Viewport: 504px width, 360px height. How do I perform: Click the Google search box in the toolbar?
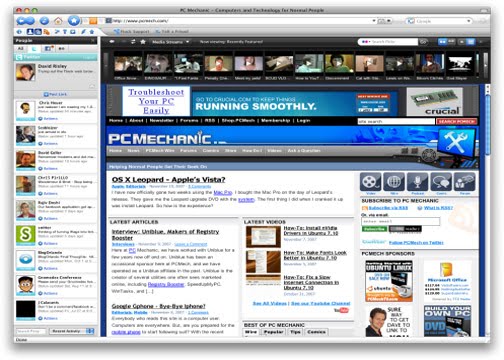(440, 21)
